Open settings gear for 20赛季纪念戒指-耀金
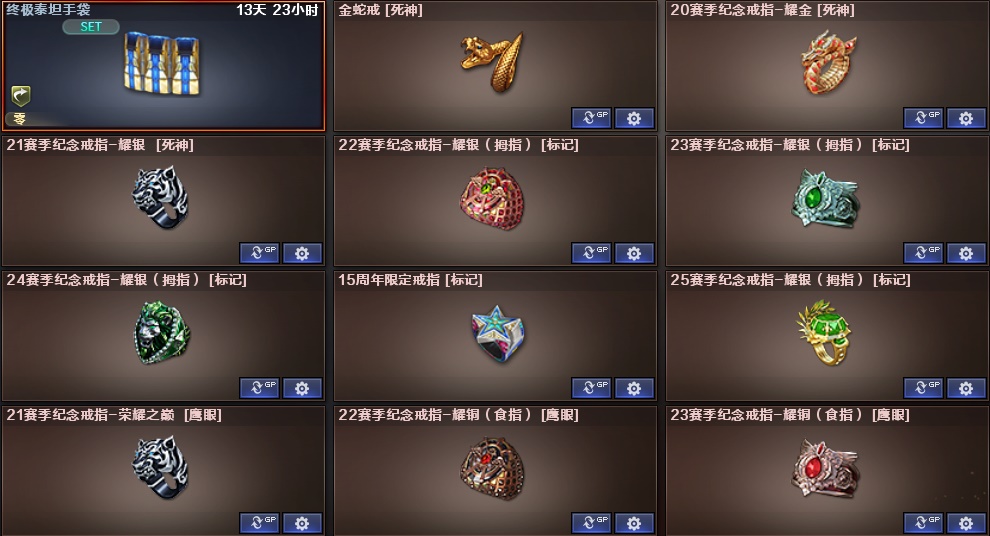This screenshot has height=536, width=990. [966, 118]
